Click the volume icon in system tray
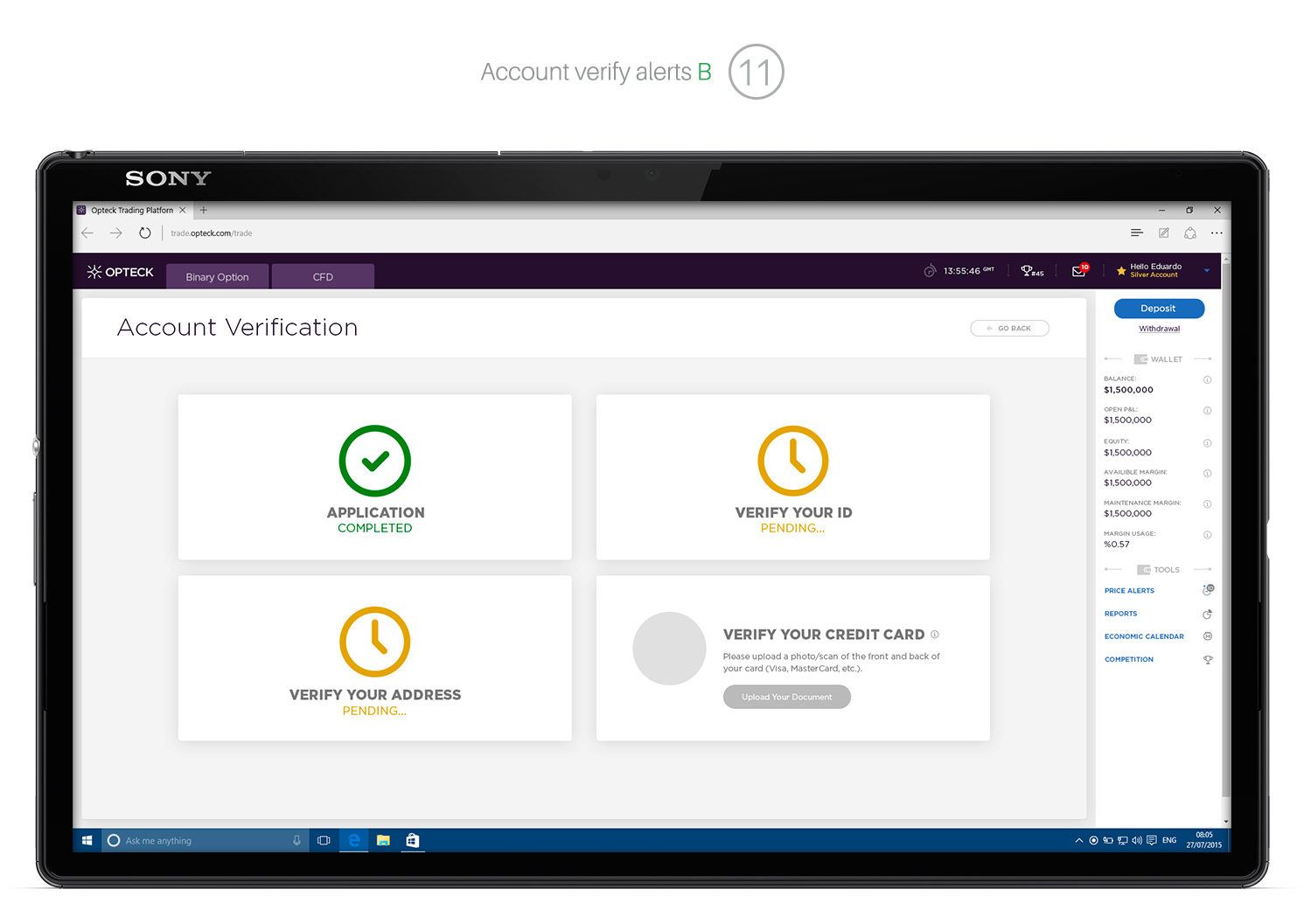1304x924 pixels. coord(1137,840)
